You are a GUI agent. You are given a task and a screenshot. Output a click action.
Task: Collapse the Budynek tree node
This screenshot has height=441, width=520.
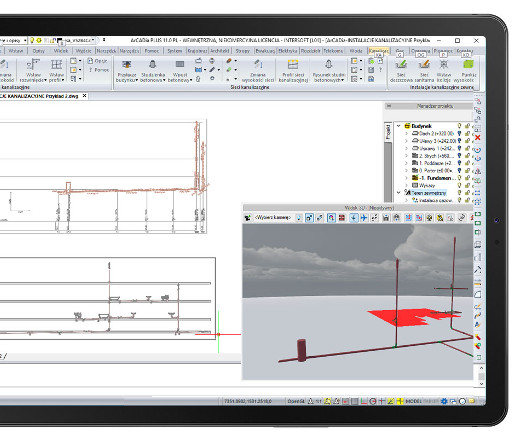coord(399,126)
